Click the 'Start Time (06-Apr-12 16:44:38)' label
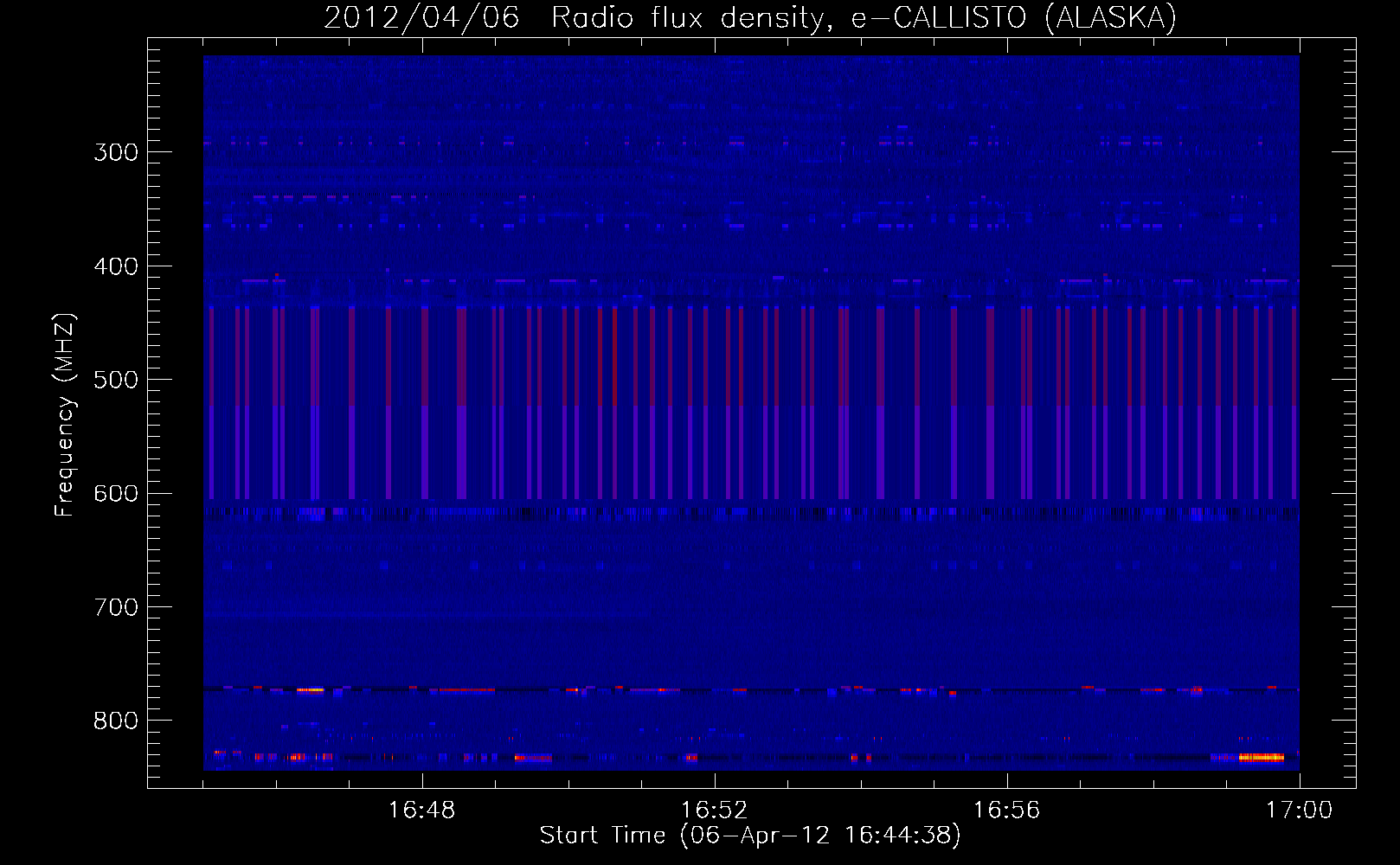This screenshot has width=1400, height=865. (750, 836)
